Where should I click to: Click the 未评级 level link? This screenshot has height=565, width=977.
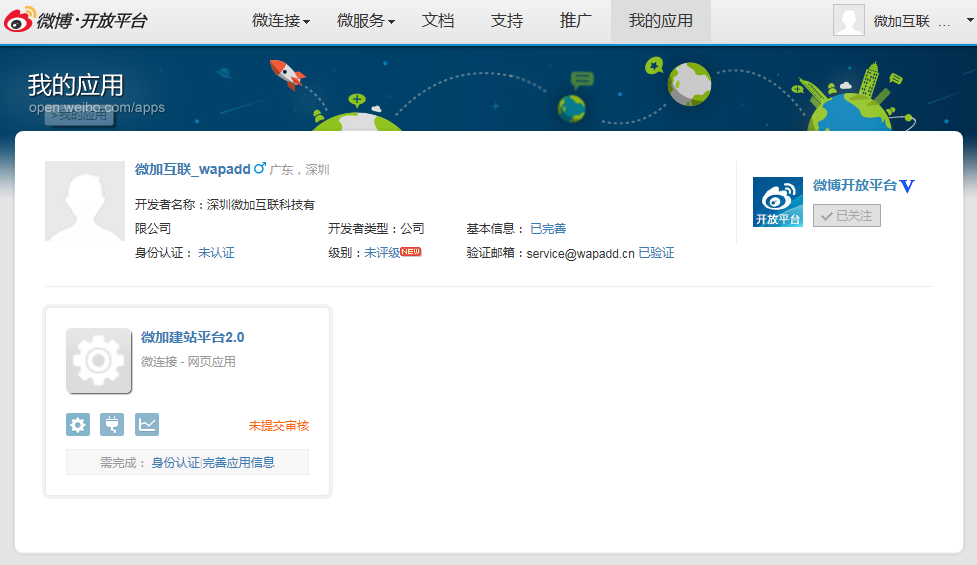[x=381, y=254]
